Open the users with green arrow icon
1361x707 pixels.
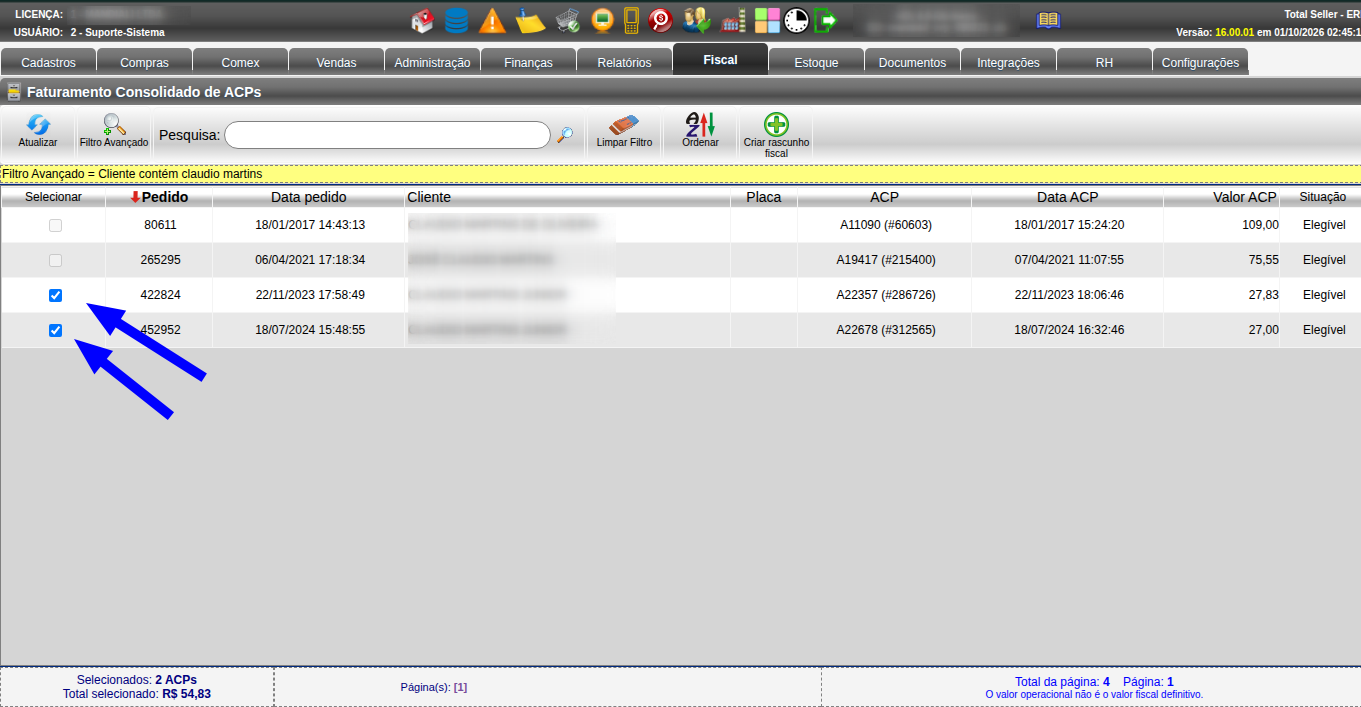[696, 21]
